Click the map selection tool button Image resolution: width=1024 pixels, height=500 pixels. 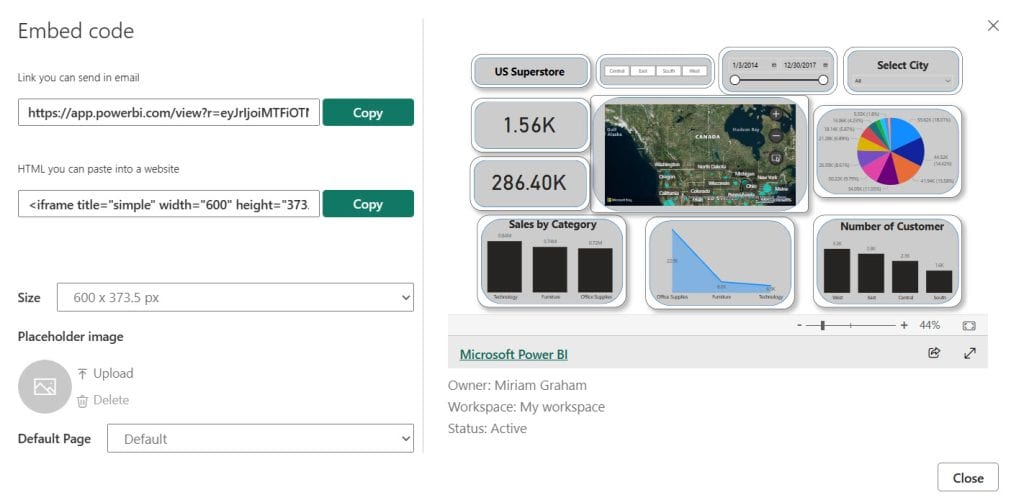click(776, 157)
